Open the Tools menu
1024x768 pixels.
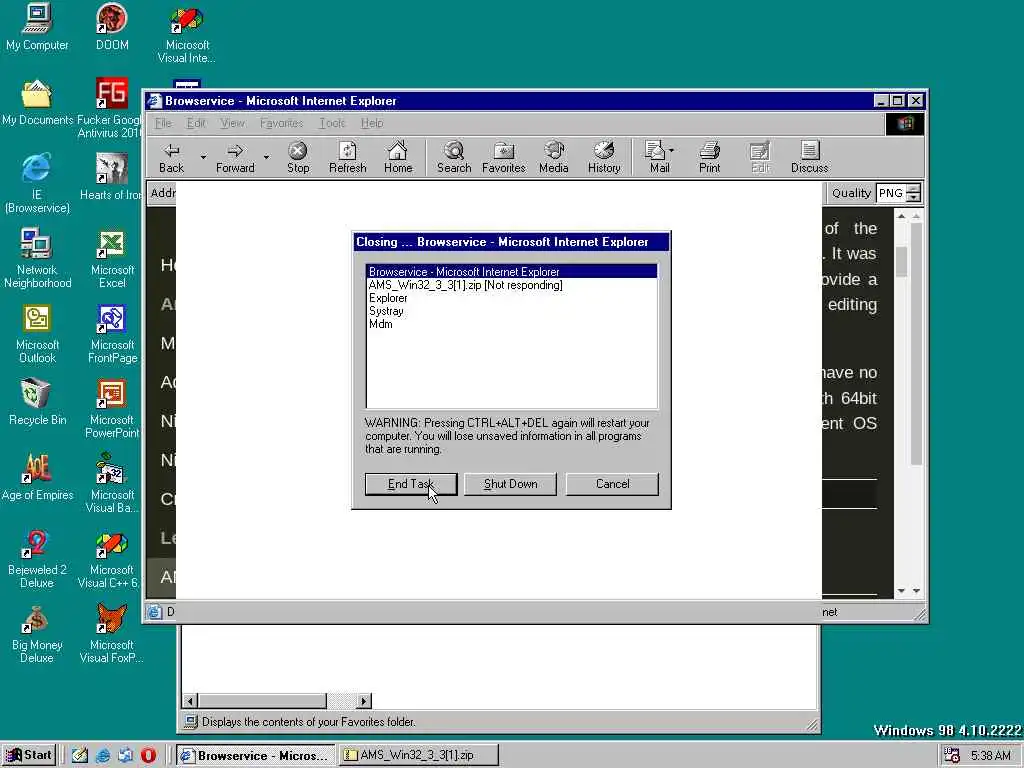[332, 123]
